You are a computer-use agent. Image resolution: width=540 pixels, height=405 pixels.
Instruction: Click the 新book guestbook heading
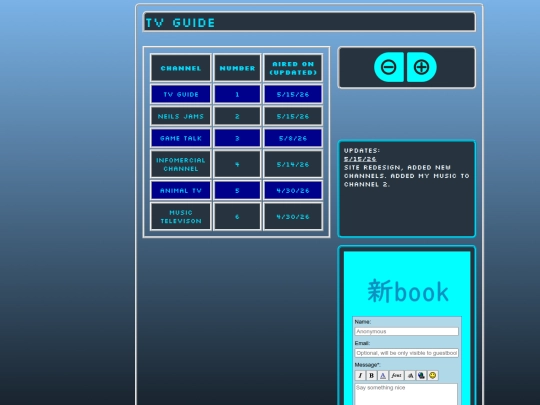[408, 291]
